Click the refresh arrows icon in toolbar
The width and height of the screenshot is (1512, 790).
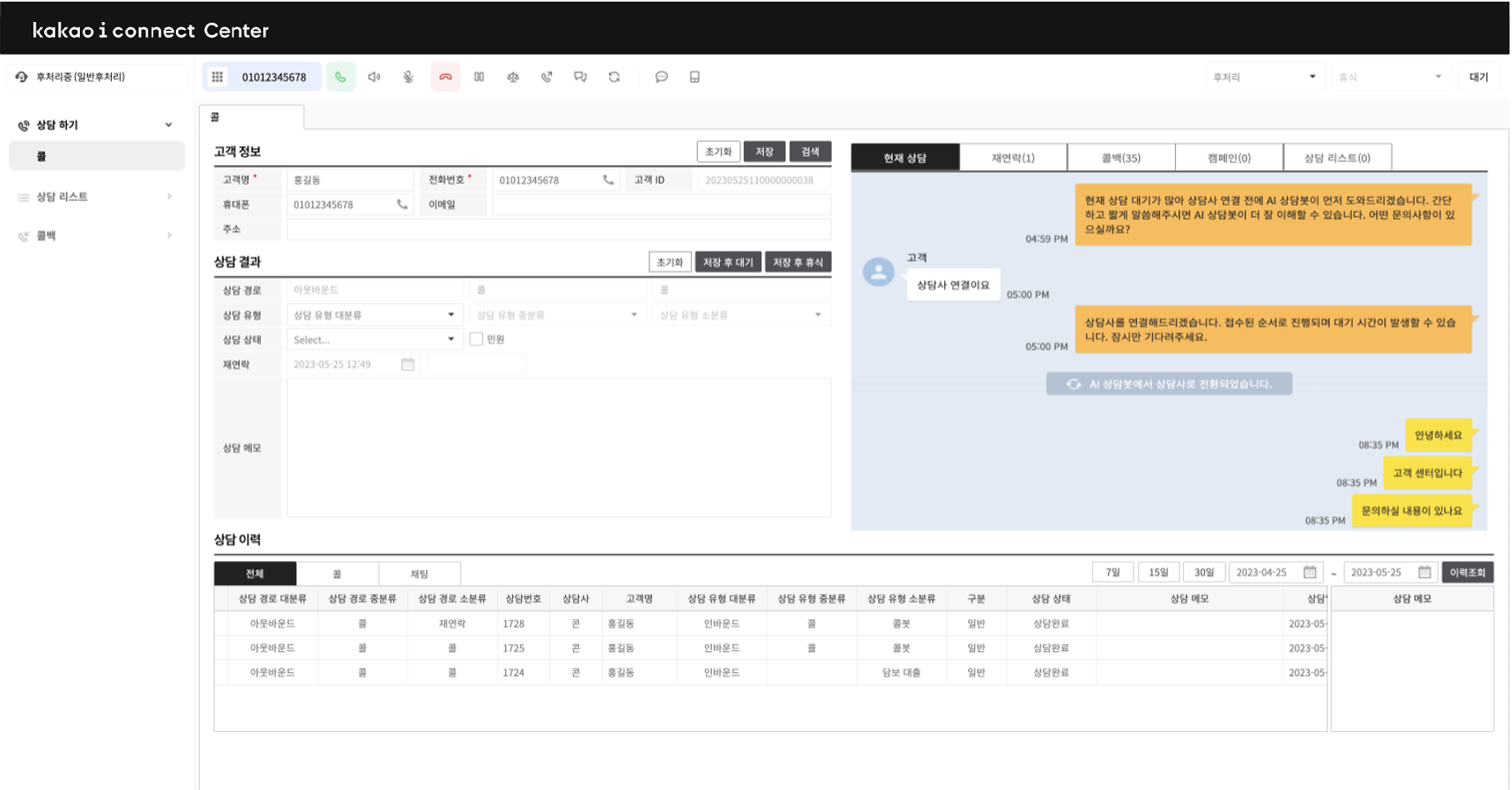614,77
